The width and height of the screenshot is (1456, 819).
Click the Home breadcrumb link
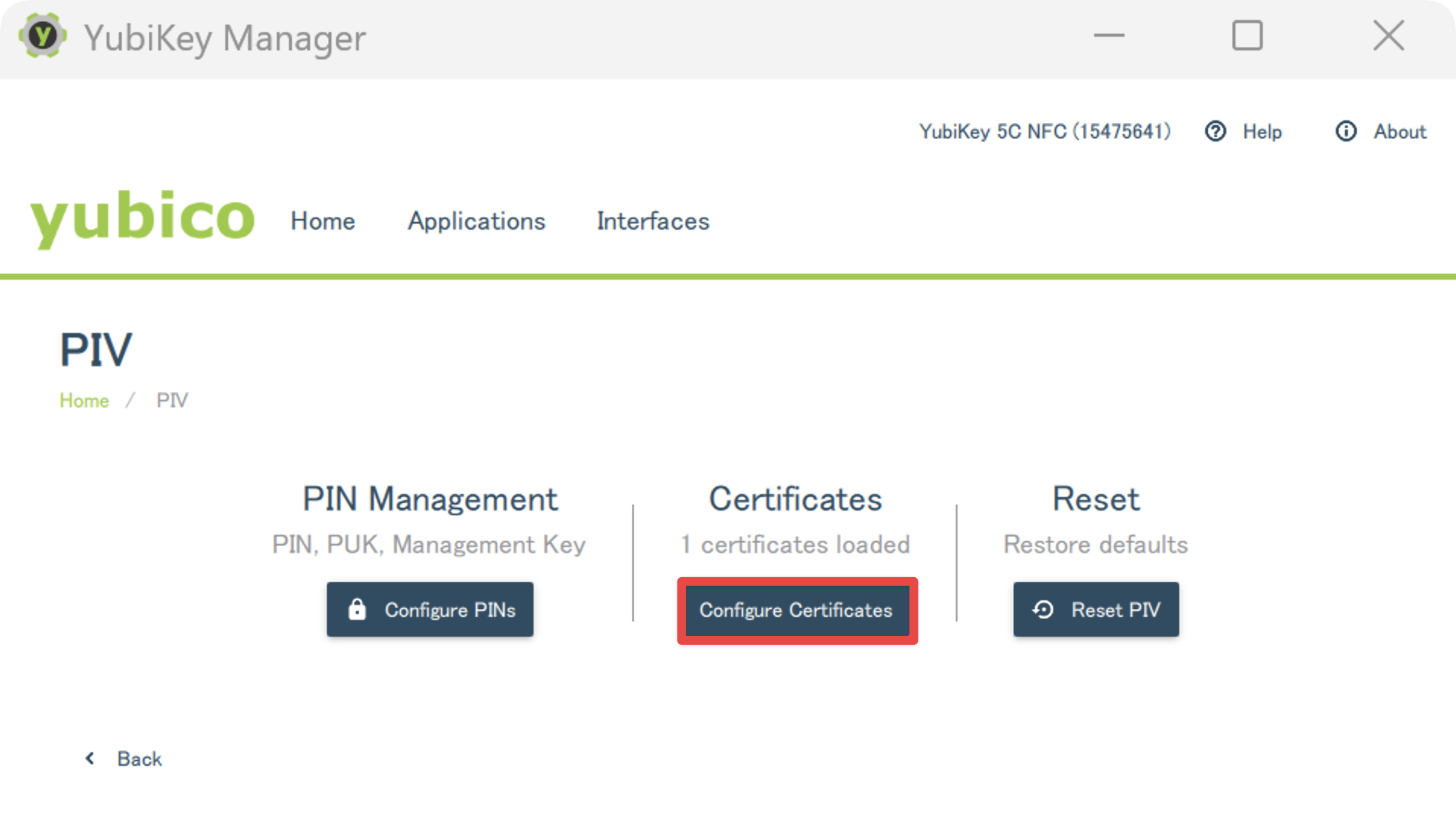tap(84, 400)
